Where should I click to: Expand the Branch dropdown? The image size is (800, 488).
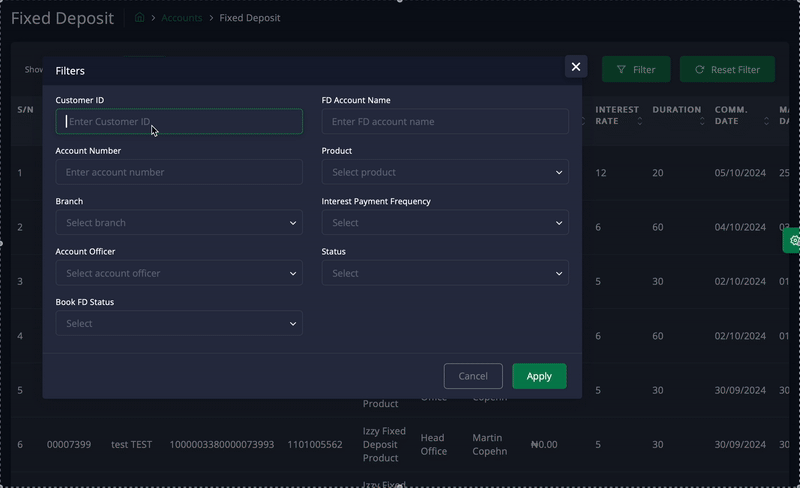pos(179,223)
